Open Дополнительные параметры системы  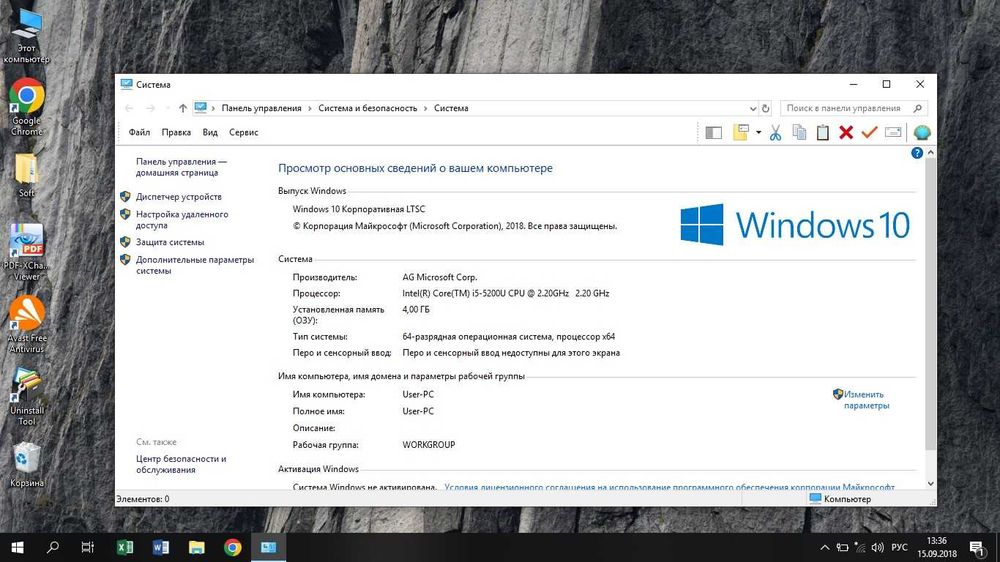[x=195, y=265]
